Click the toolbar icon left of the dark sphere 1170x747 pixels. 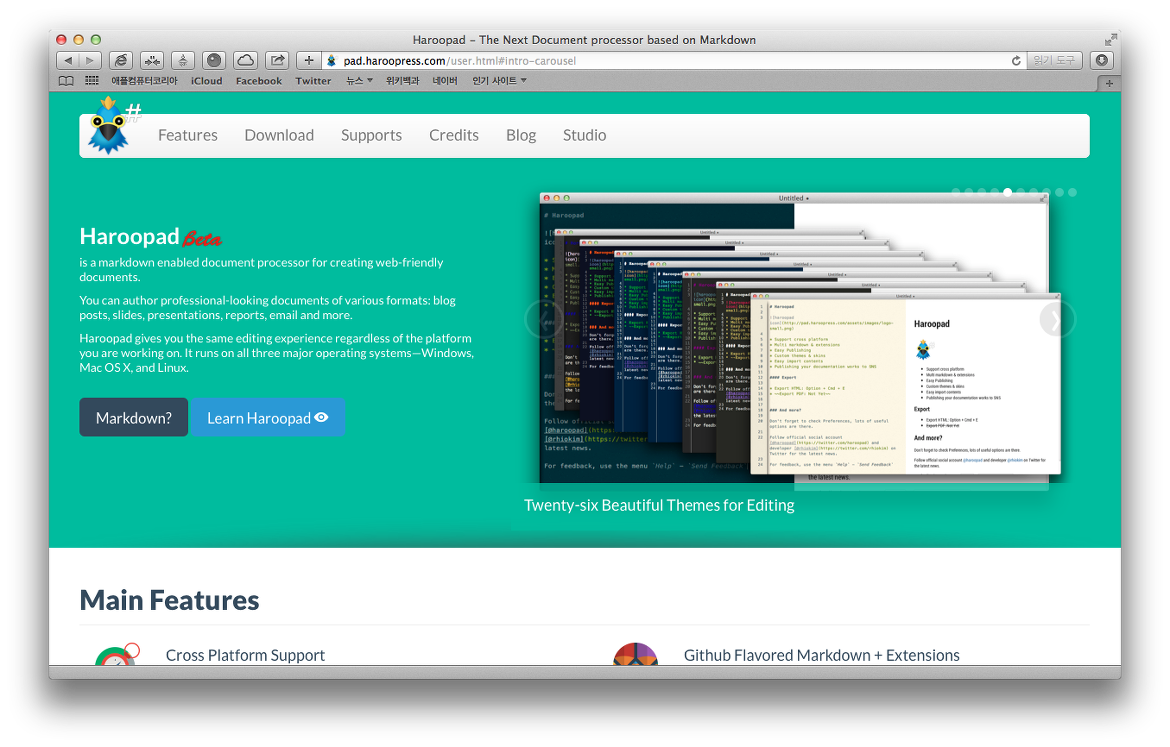pyautogui.click(x=183, y=60)
